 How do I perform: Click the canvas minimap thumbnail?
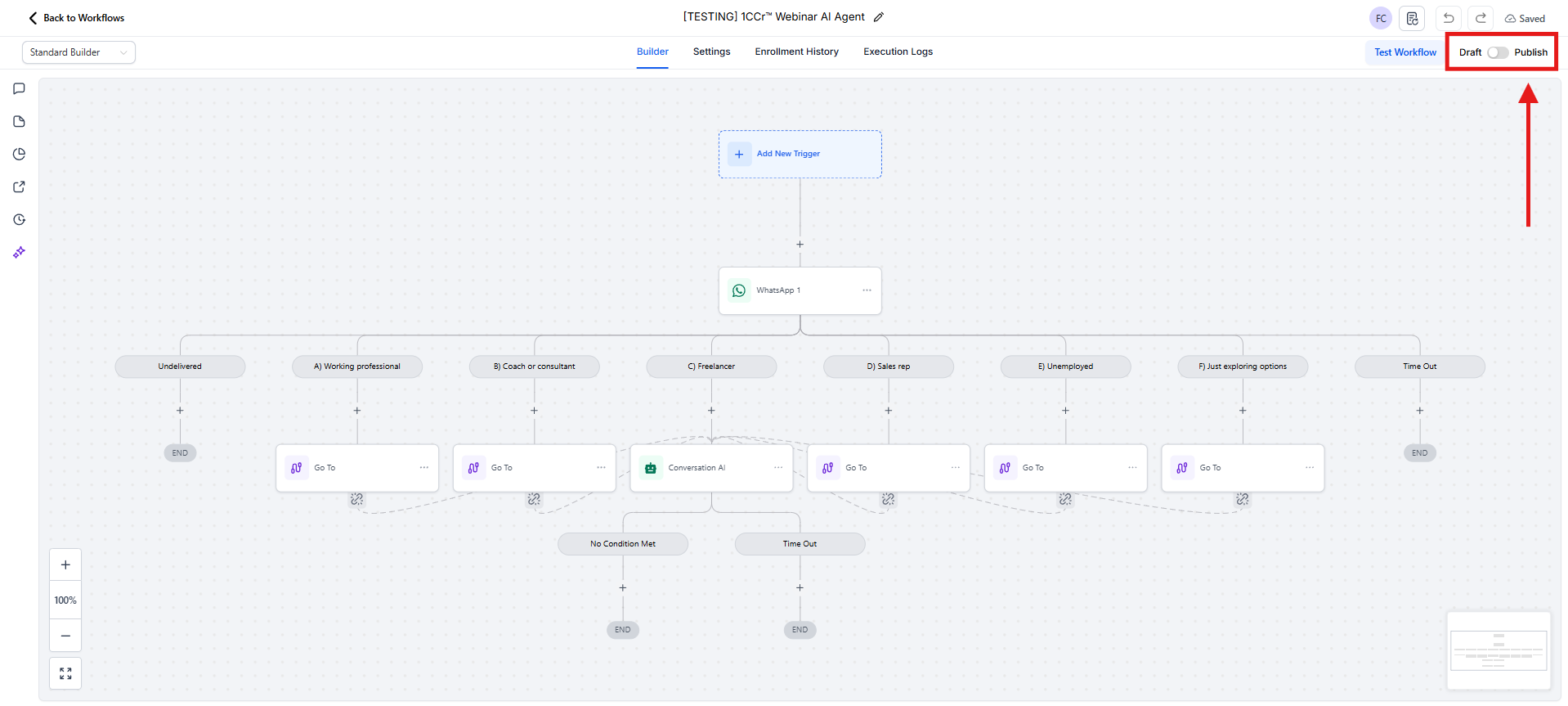[x=1498, y=650]
